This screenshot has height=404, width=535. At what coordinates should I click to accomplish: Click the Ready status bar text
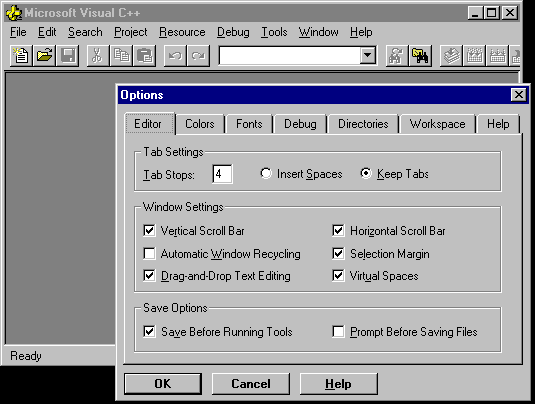pyautogui.click(x=26, y=356)
